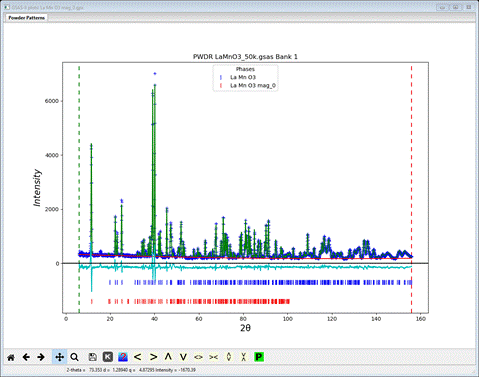Reset plot view with Home icon
The width and height of the screenshot is (479, 377).
coord(11,357)
